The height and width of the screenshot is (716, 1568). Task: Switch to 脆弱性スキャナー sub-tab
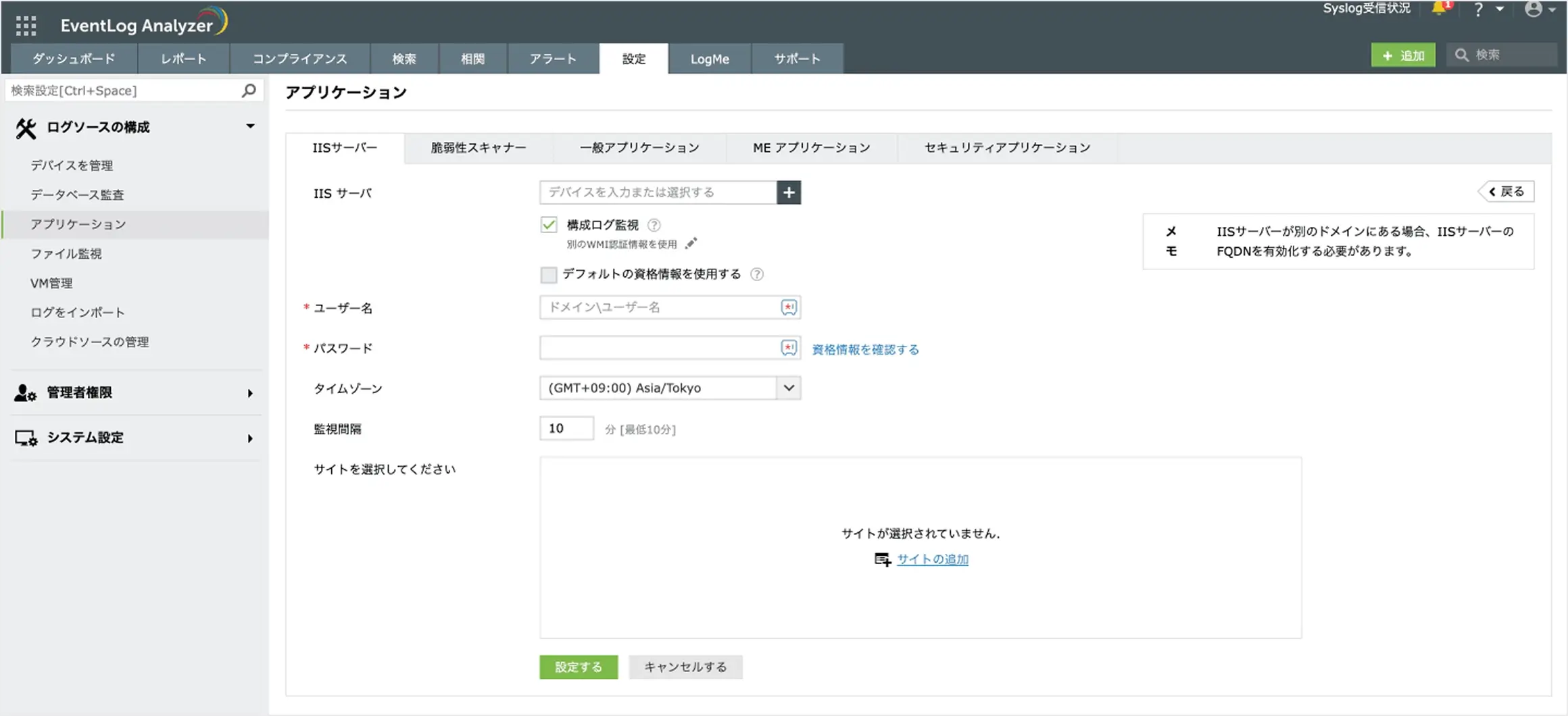(x=479, y=148)
